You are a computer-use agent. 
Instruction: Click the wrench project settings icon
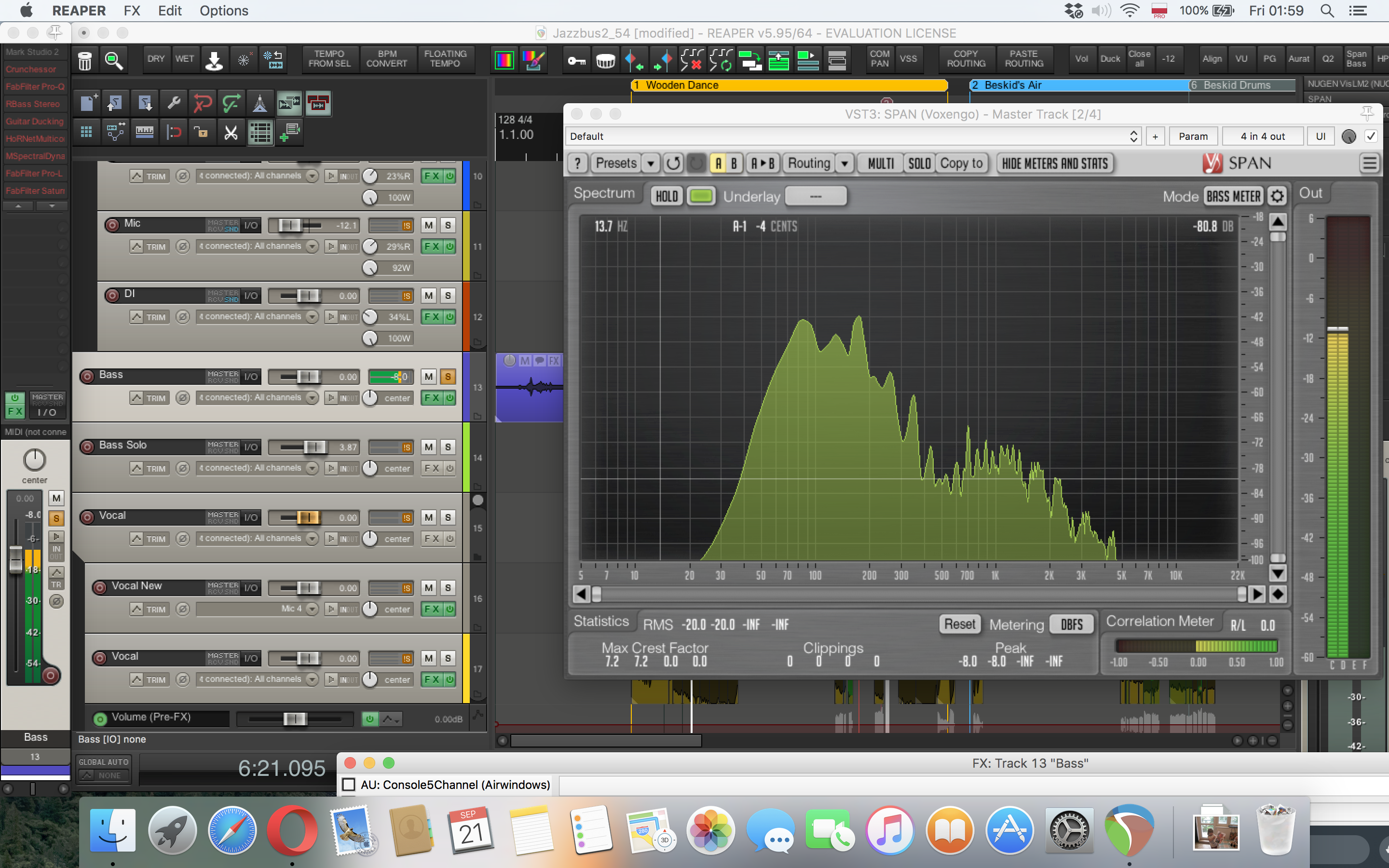pos(173,103)
